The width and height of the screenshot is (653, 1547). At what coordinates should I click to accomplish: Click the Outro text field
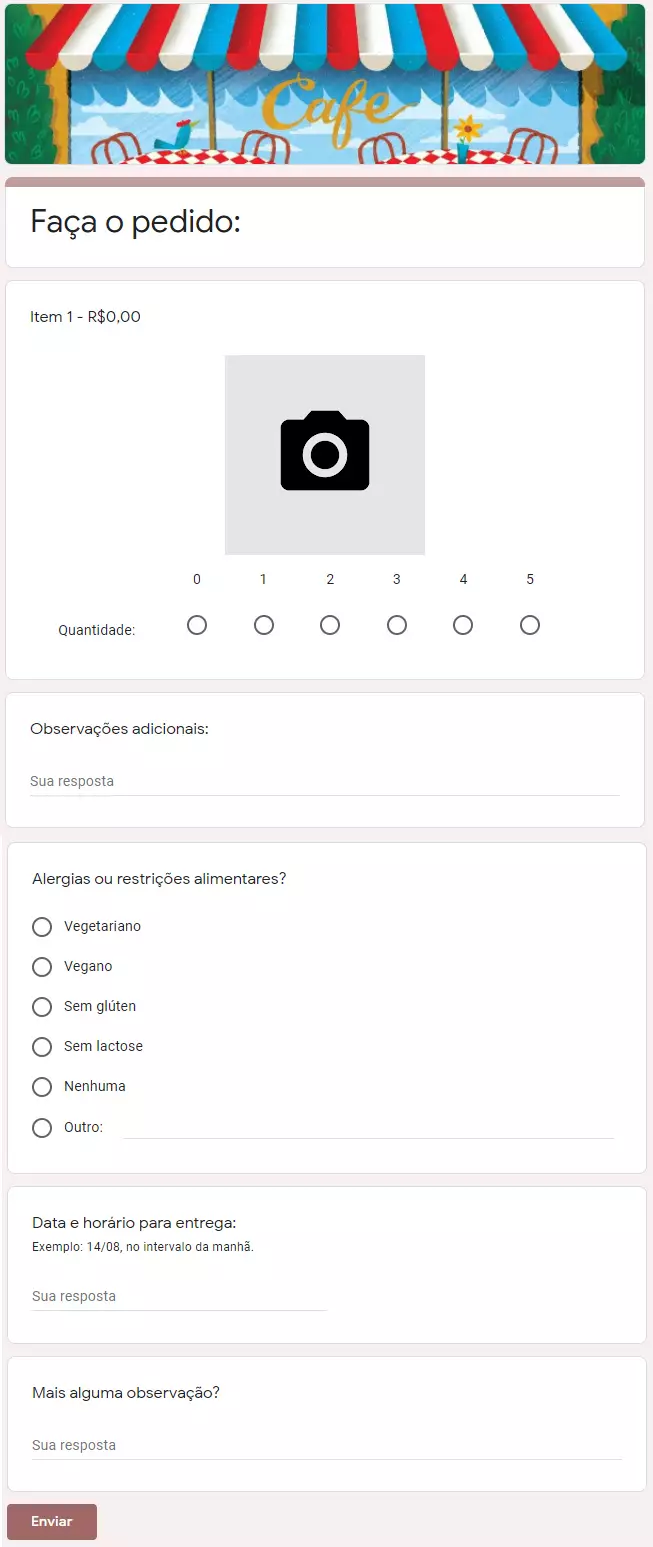[368, 1127]
